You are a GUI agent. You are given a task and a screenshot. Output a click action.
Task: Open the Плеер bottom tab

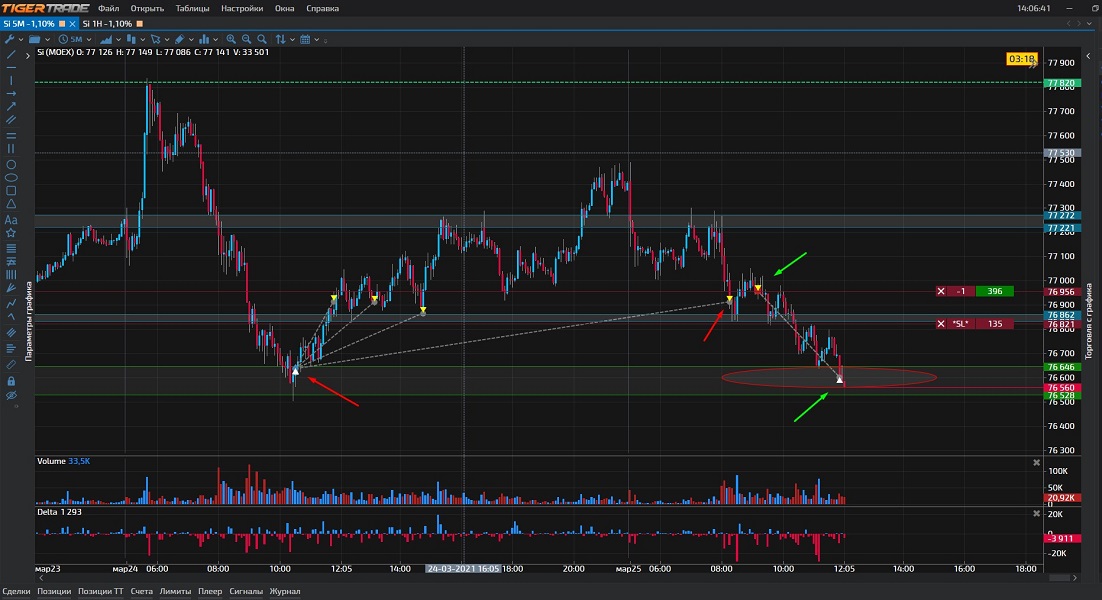209,592
